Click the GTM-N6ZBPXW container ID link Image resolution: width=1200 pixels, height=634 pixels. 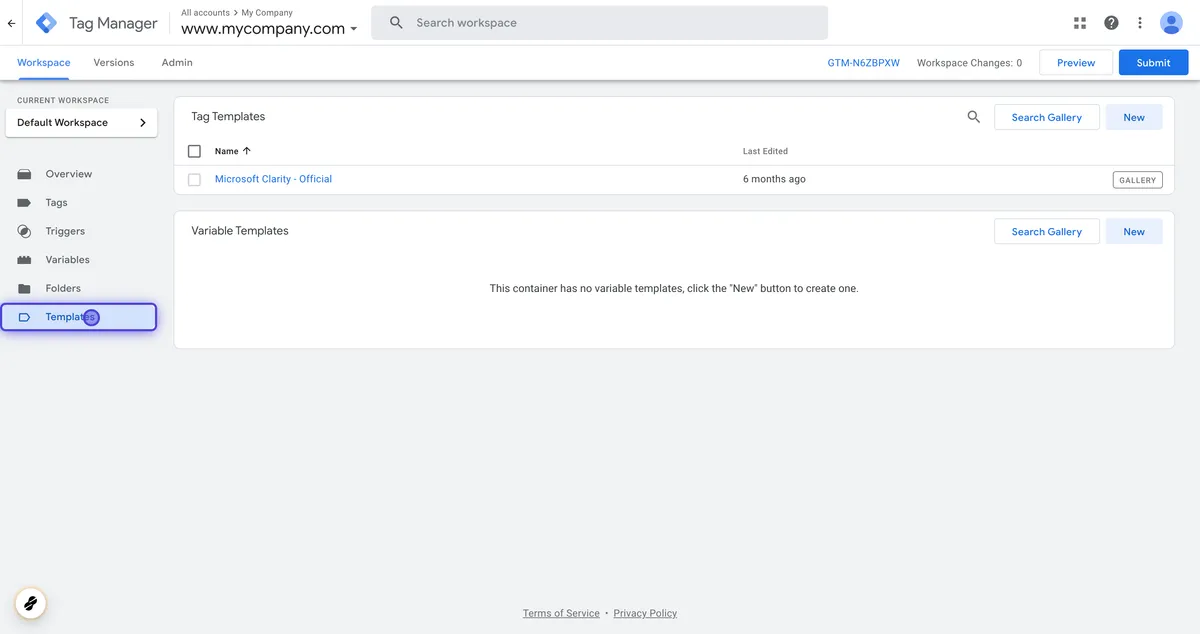(x=863, y=62)
